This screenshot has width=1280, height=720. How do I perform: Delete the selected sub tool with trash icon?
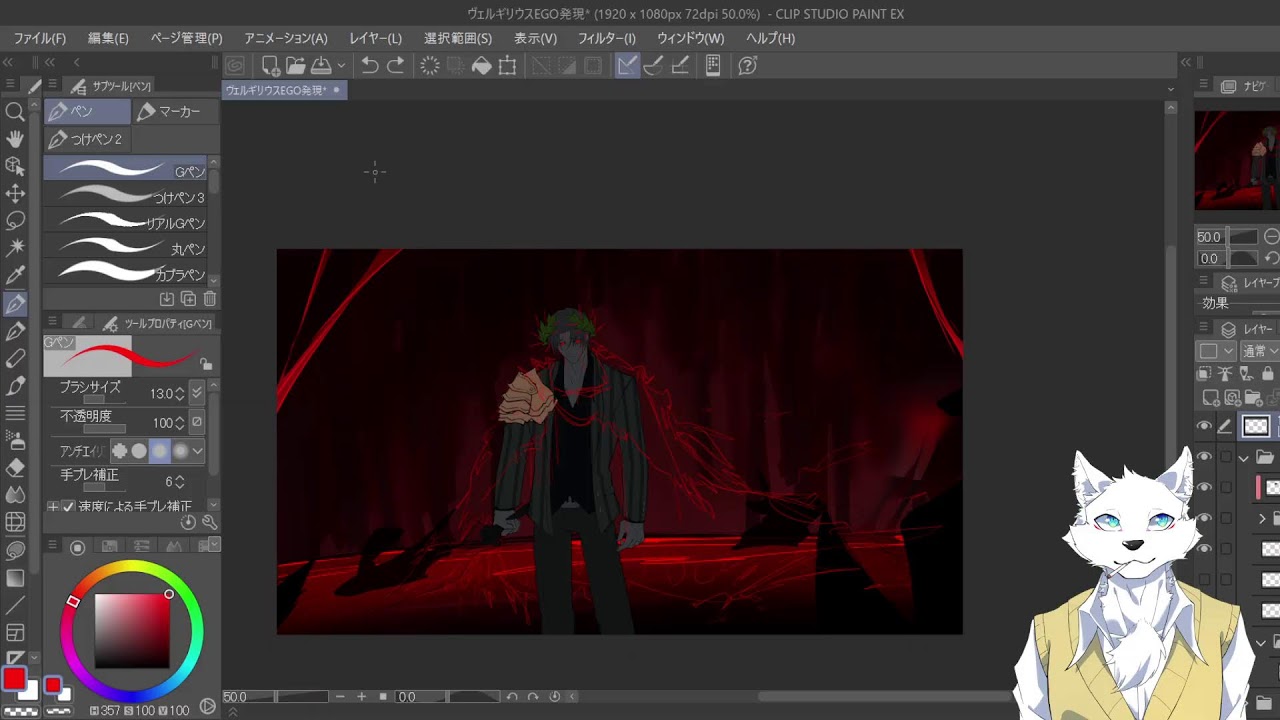tap(210, 299)
